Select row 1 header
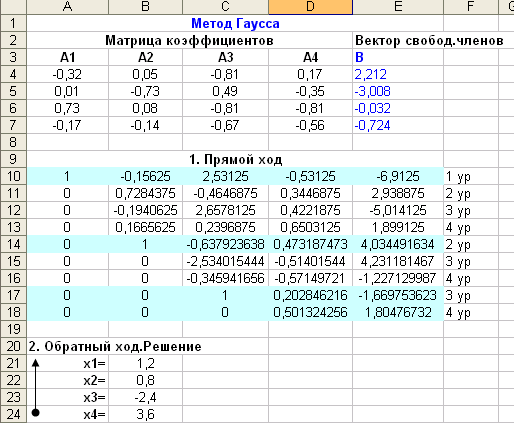Image resolution: width=514 pixels, height=423 pixels. [x=13, y=23]
